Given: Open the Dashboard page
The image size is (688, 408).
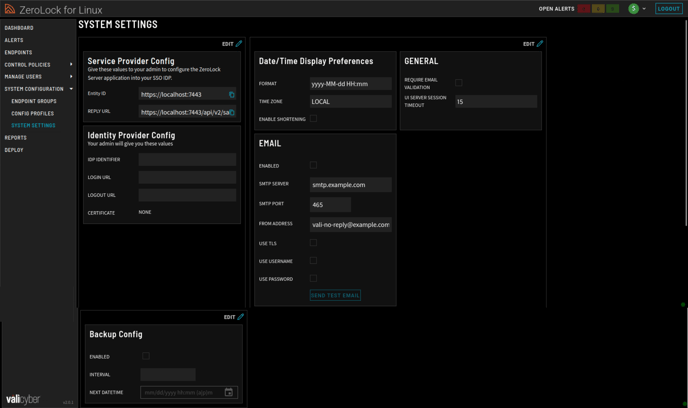Looking at the screenshot, I should click(x=19, y=28).
